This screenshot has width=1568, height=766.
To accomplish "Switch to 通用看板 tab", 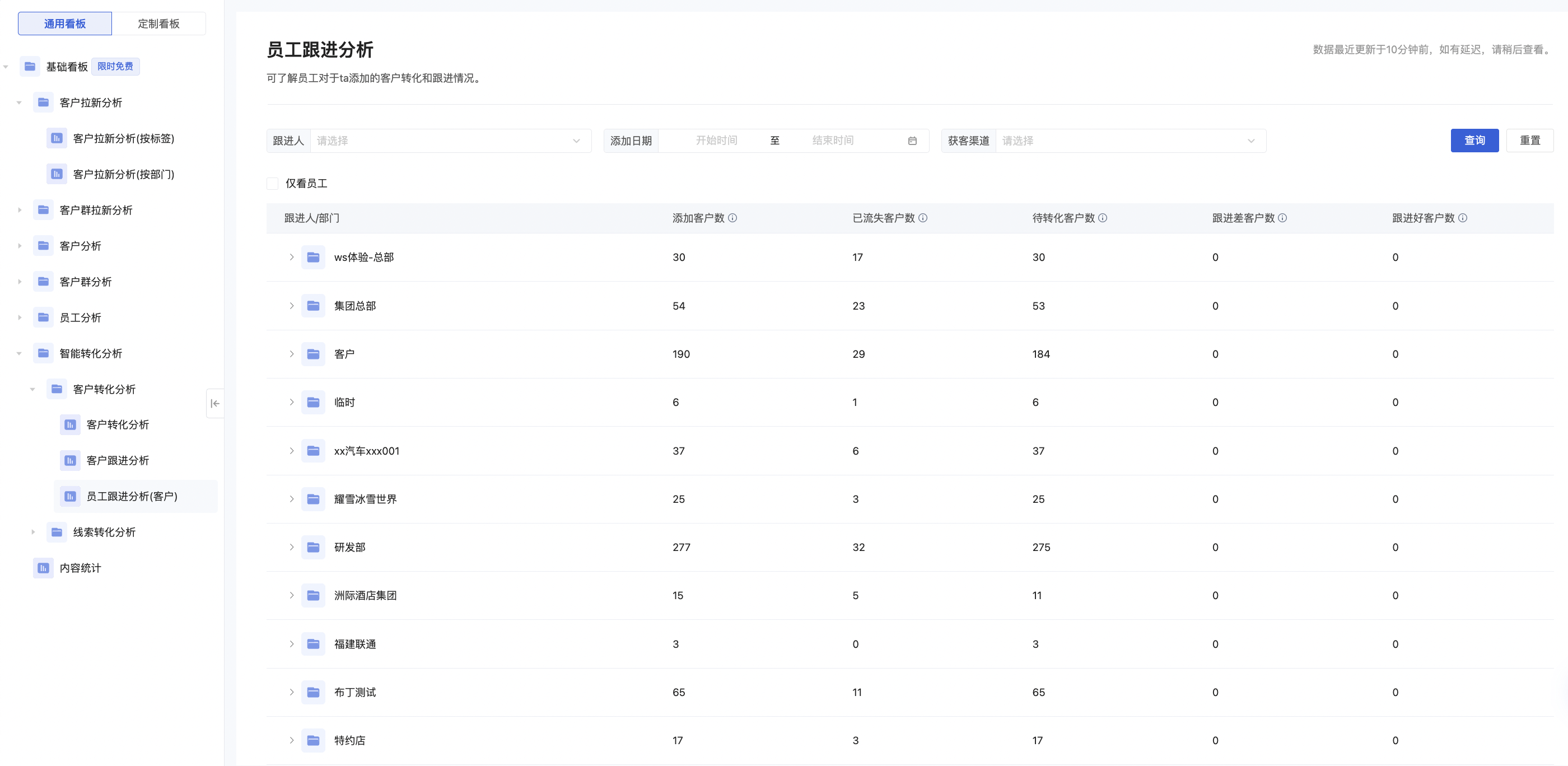I will [64, 23].
